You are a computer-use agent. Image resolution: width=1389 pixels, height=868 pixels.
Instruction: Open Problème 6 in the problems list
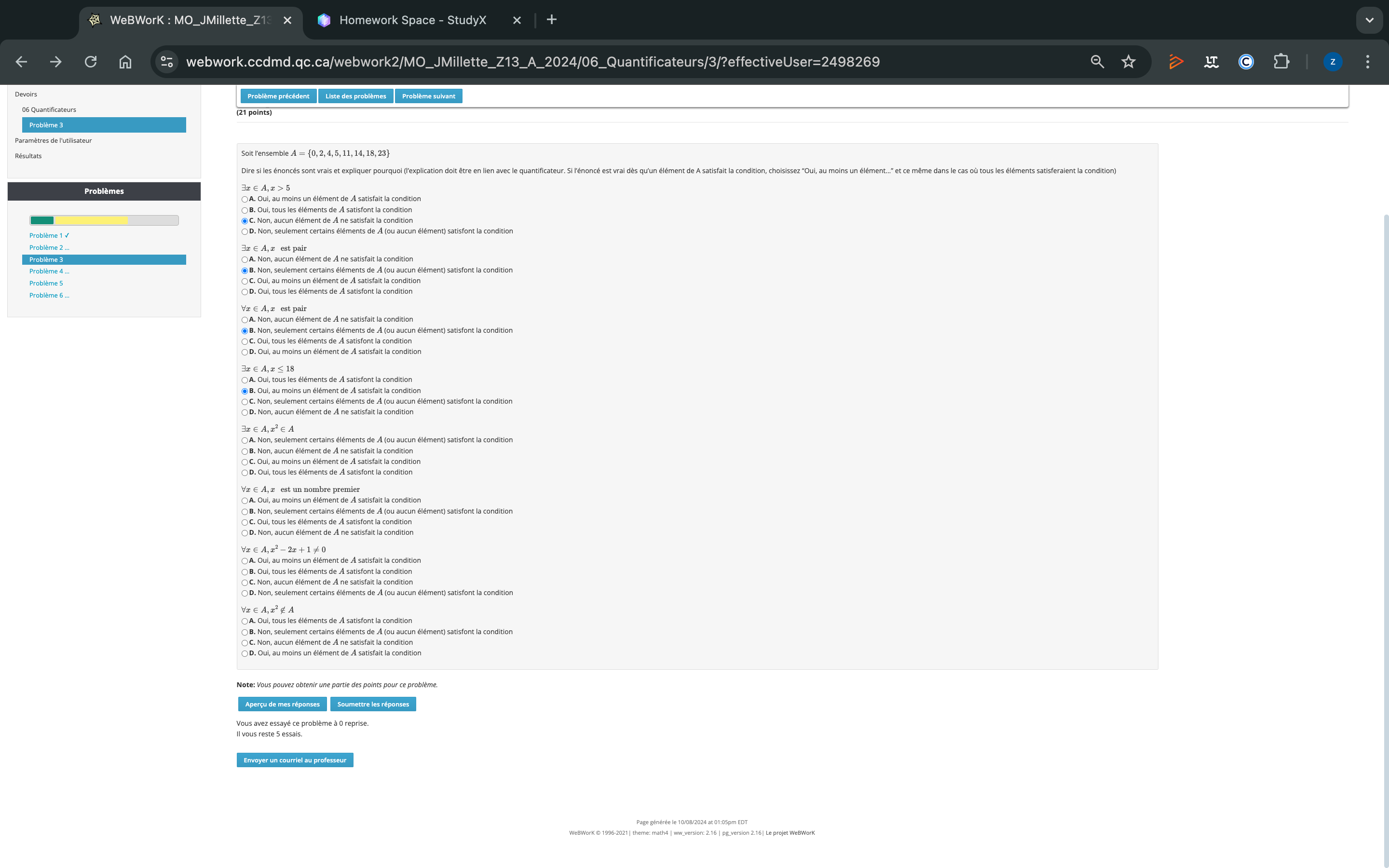49,295
